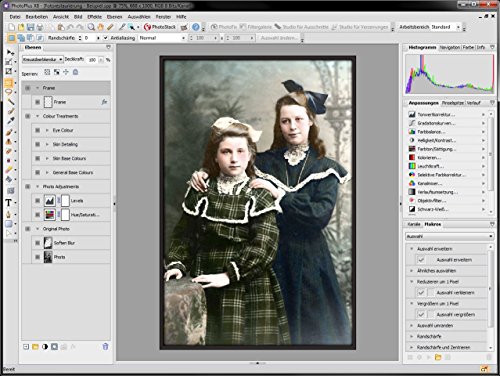Screen dimensions: 500x376
Task: Click the folder icon at Makros panel bottom
Action: pos(438,357)
